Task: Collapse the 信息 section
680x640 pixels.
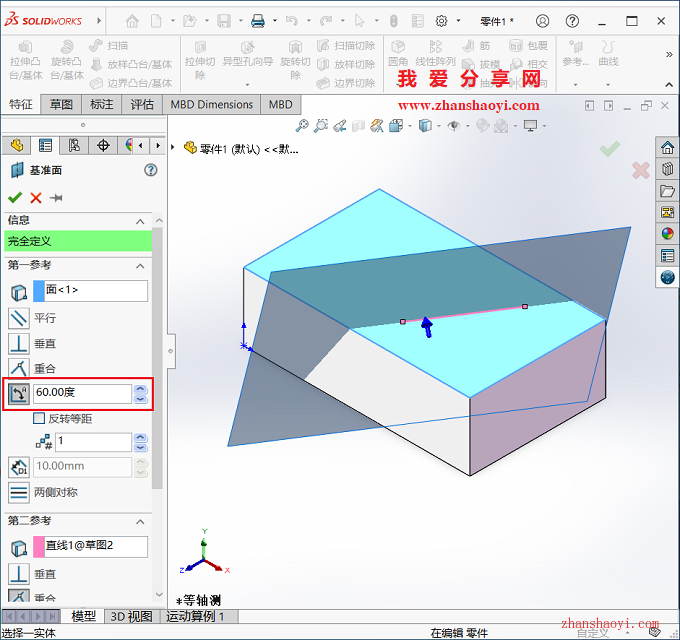Action: pyautogui.click(x=140, y=222)
